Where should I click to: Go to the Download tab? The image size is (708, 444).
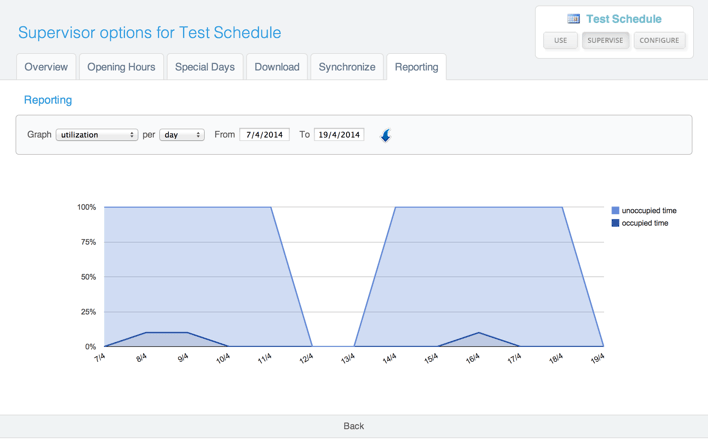pos(277,67)
